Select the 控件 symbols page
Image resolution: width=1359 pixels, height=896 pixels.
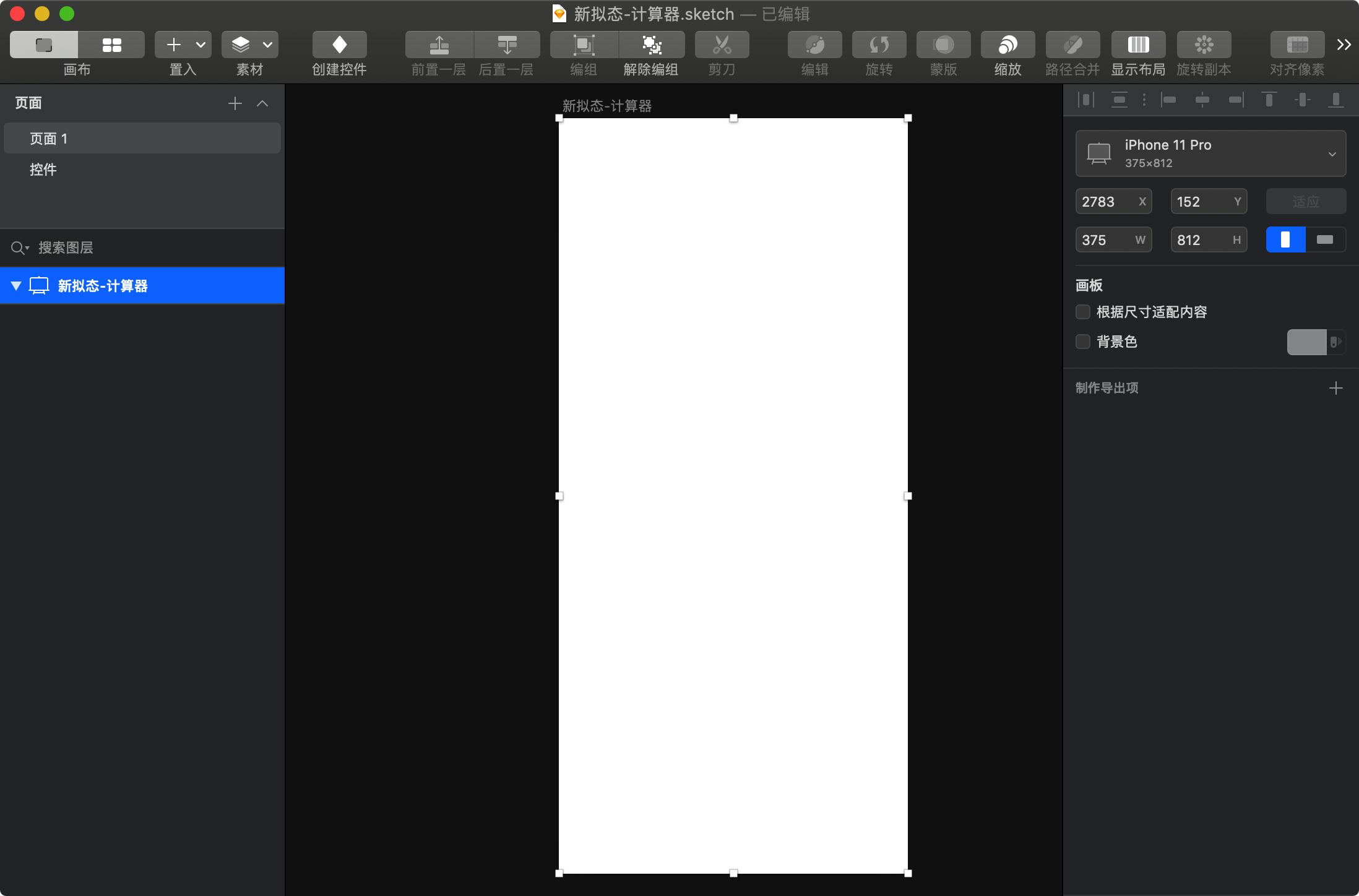[x=43, y=170]
